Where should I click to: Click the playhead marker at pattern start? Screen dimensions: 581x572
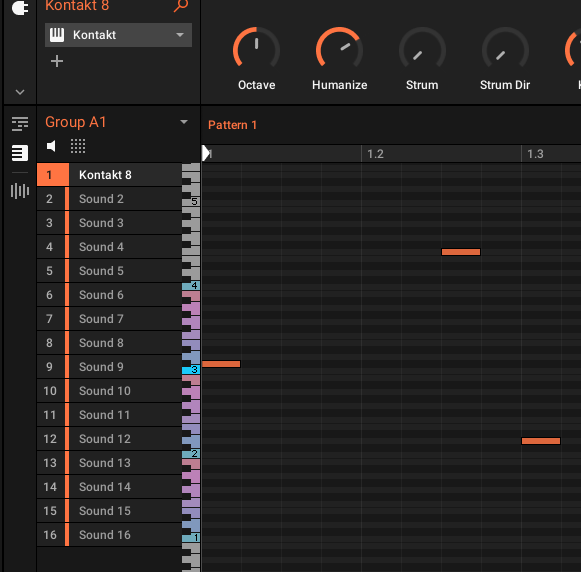(206, 153)
